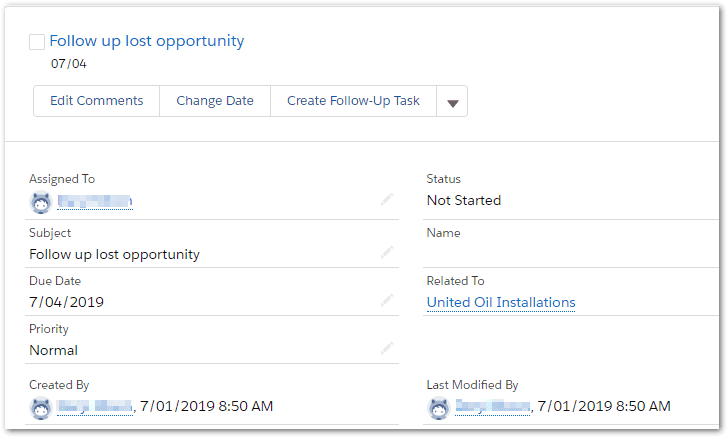Open the Created By user name link
Screen dimensions: 728x438
click(95, 407)
